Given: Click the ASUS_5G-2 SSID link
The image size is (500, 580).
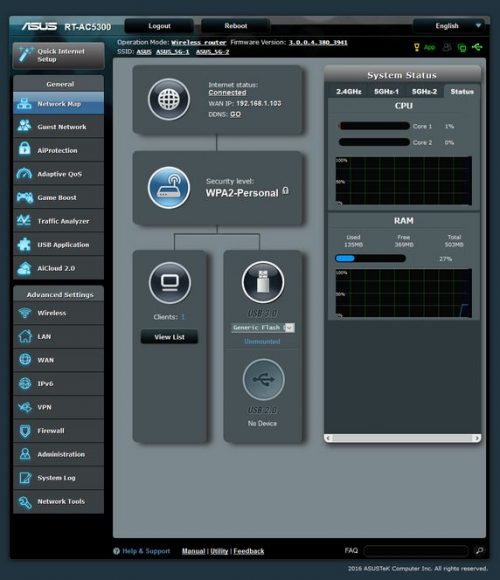Looking at the screenshot, I should pyautogui.click(x=213, y=52).
